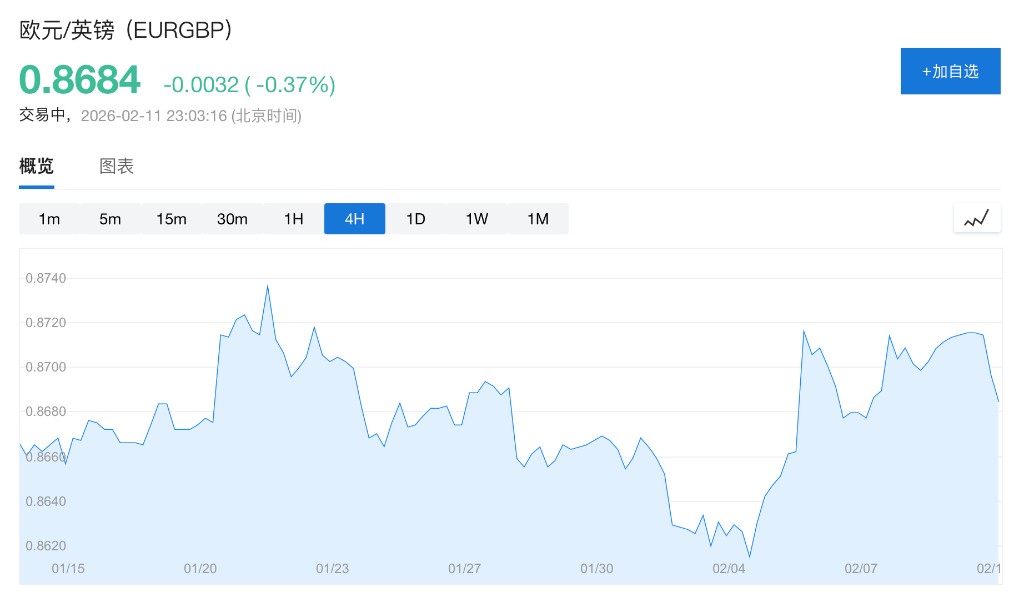Click the current price 0.8684
This screenshot has height=597, width=1024.
(80, 81)
